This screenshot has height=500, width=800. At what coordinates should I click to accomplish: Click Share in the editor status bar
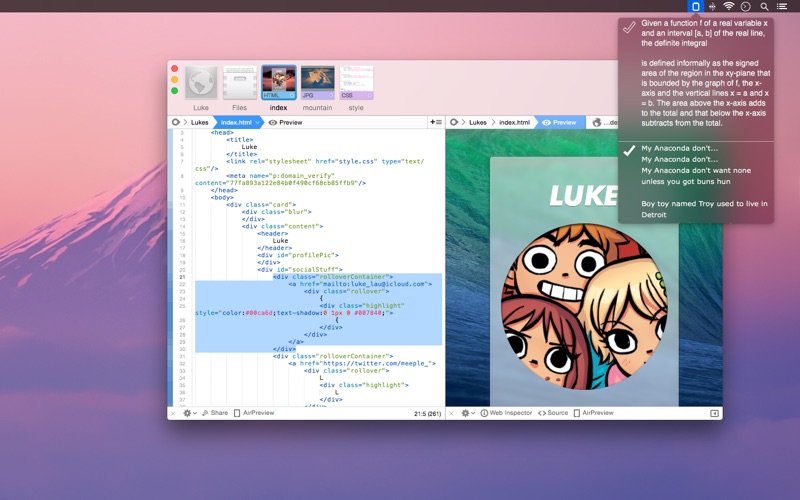[215, 413]
